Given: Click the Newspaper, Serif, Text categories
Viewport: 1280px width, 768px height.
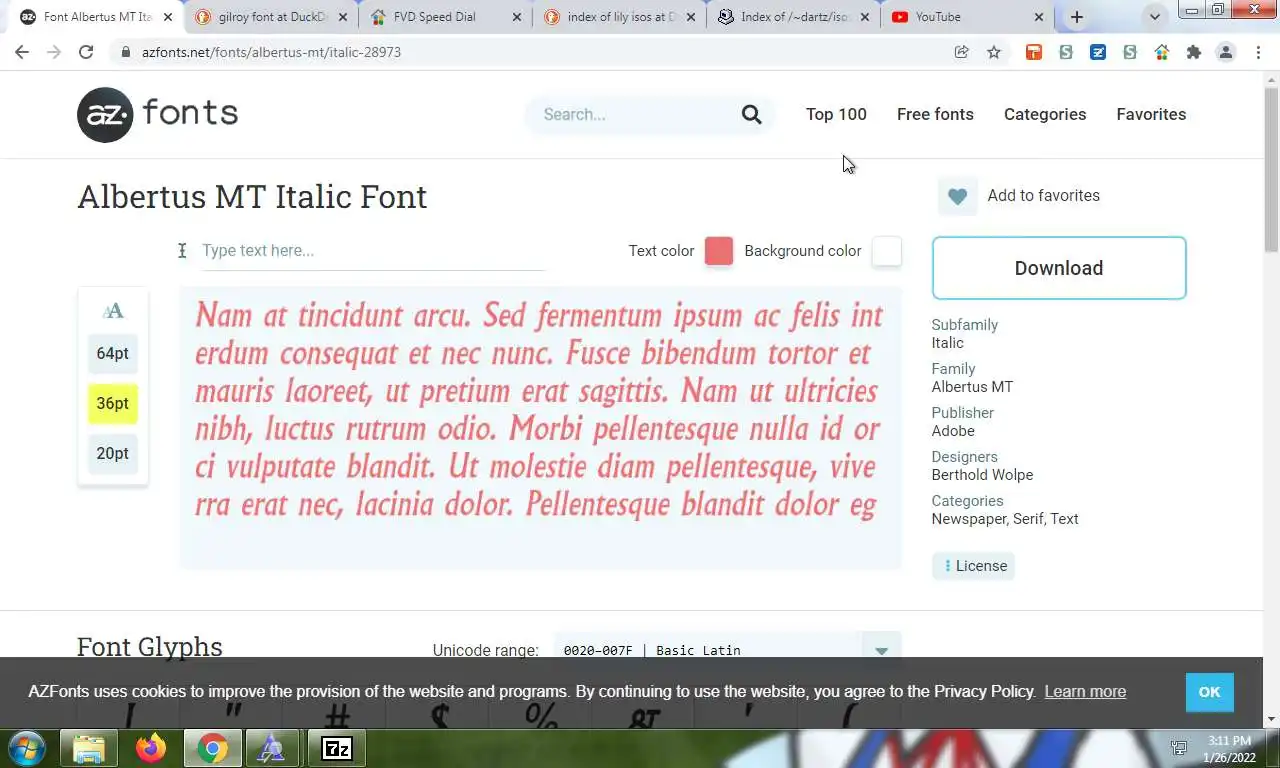Looking at the screenshot, I should 1005,519.
